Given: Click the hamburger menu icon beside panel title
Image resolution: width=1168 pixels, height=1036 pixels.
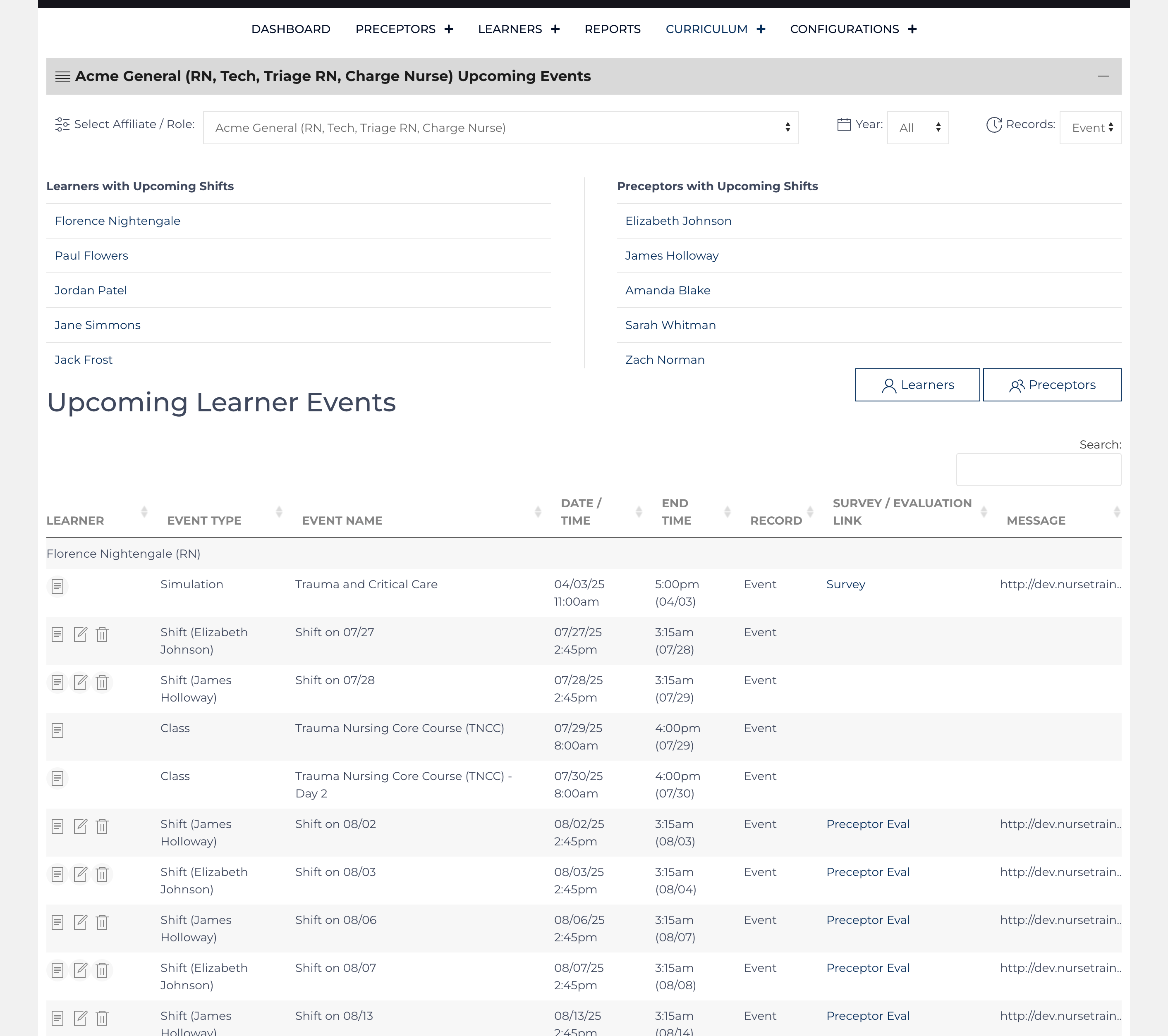Looking at the screenshot, I should 62,76.
